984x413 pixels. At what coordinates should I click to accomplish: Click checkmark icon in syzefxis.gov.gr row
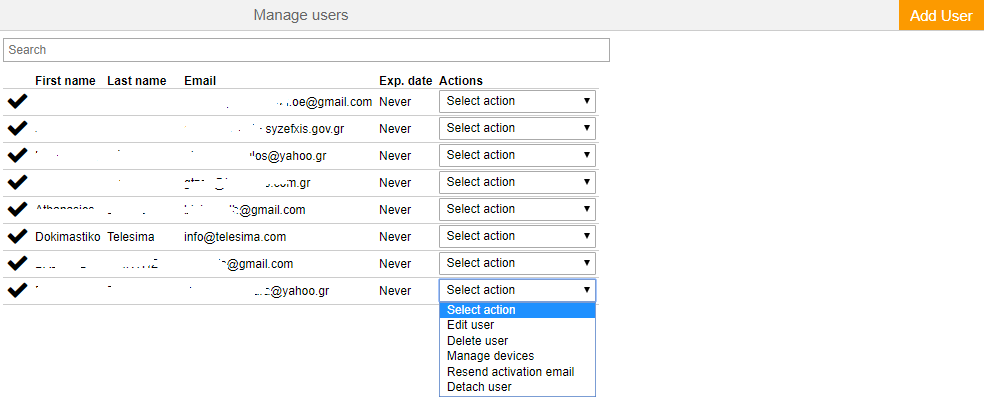(18, 128)
